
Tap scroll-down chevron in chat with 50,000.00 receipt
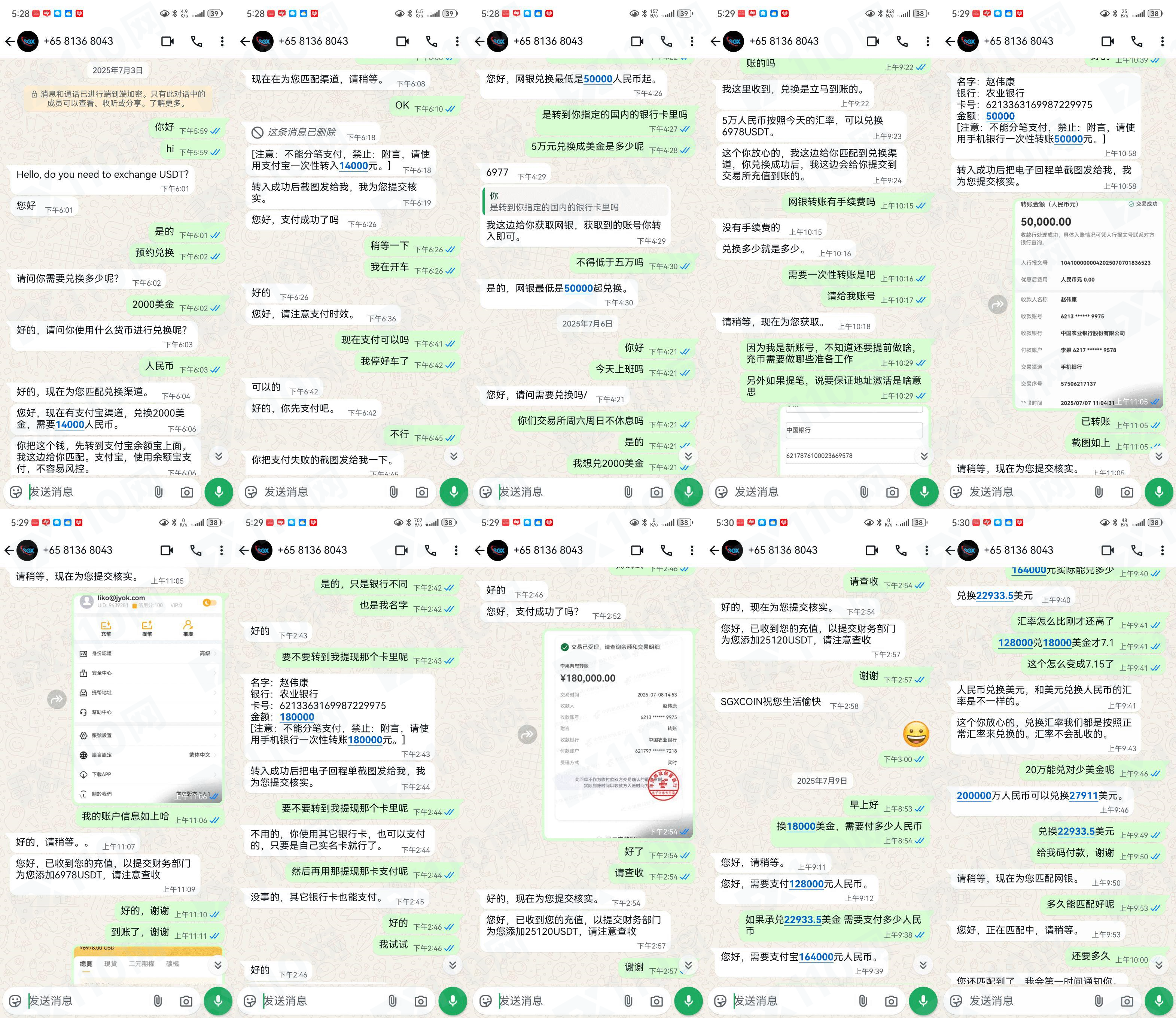coord(1158,456)
